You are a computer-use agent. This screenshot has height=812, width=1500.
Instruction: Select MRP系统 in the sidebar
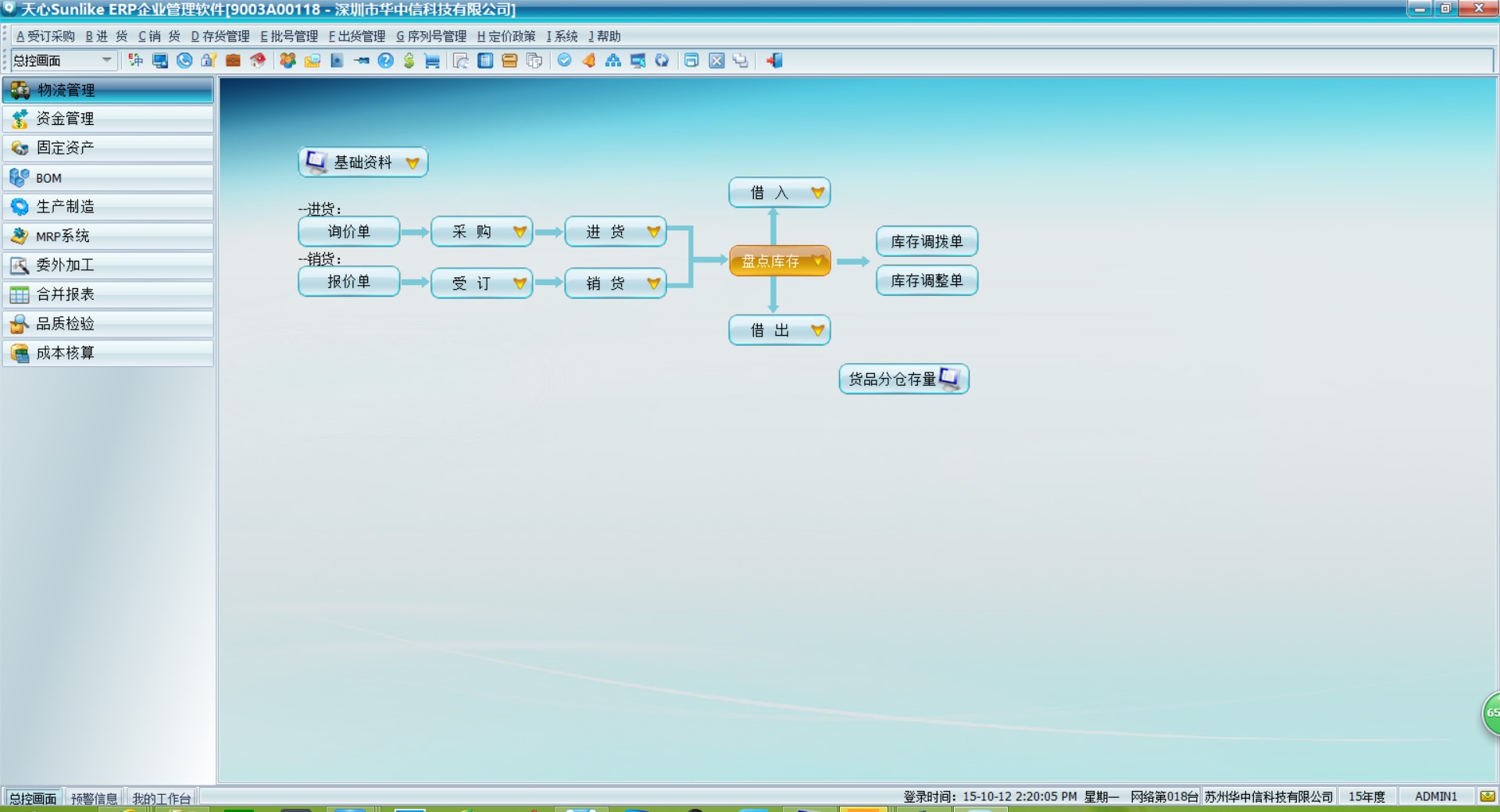coord(108,236)
